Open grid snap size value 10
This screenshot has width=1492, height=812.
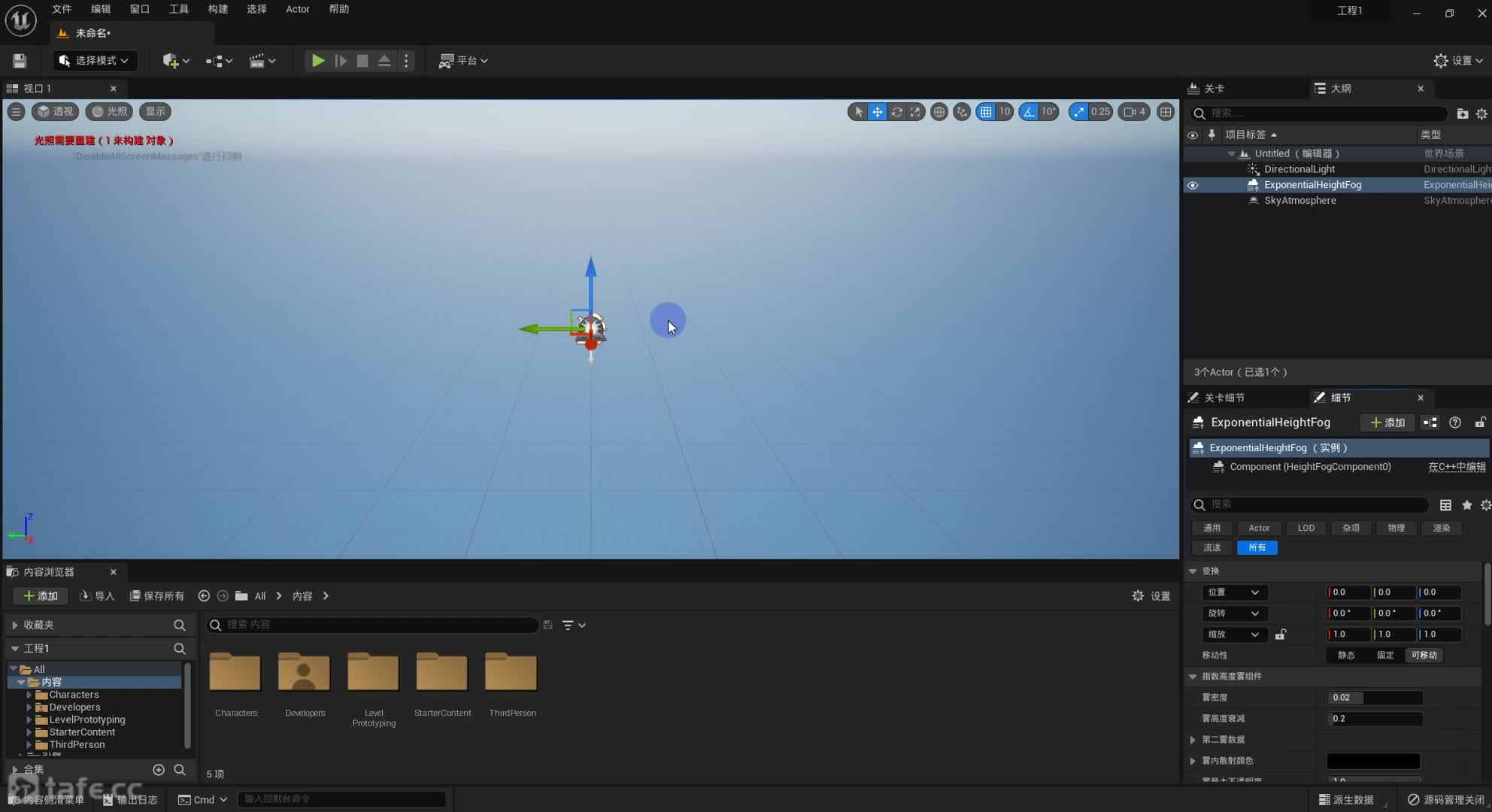pyautogui.click(x=1005, y=112)
